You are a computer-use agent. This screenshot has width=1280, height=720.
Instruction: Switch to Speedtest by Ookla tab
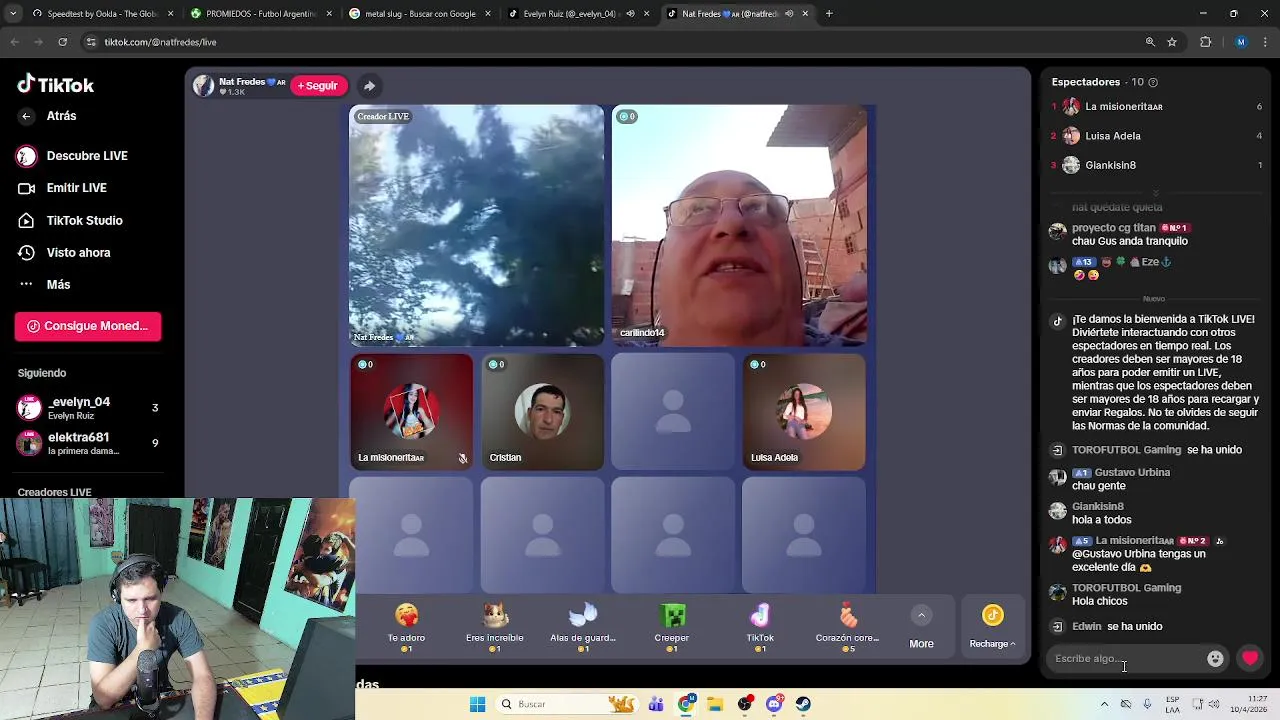pos(103,14)
